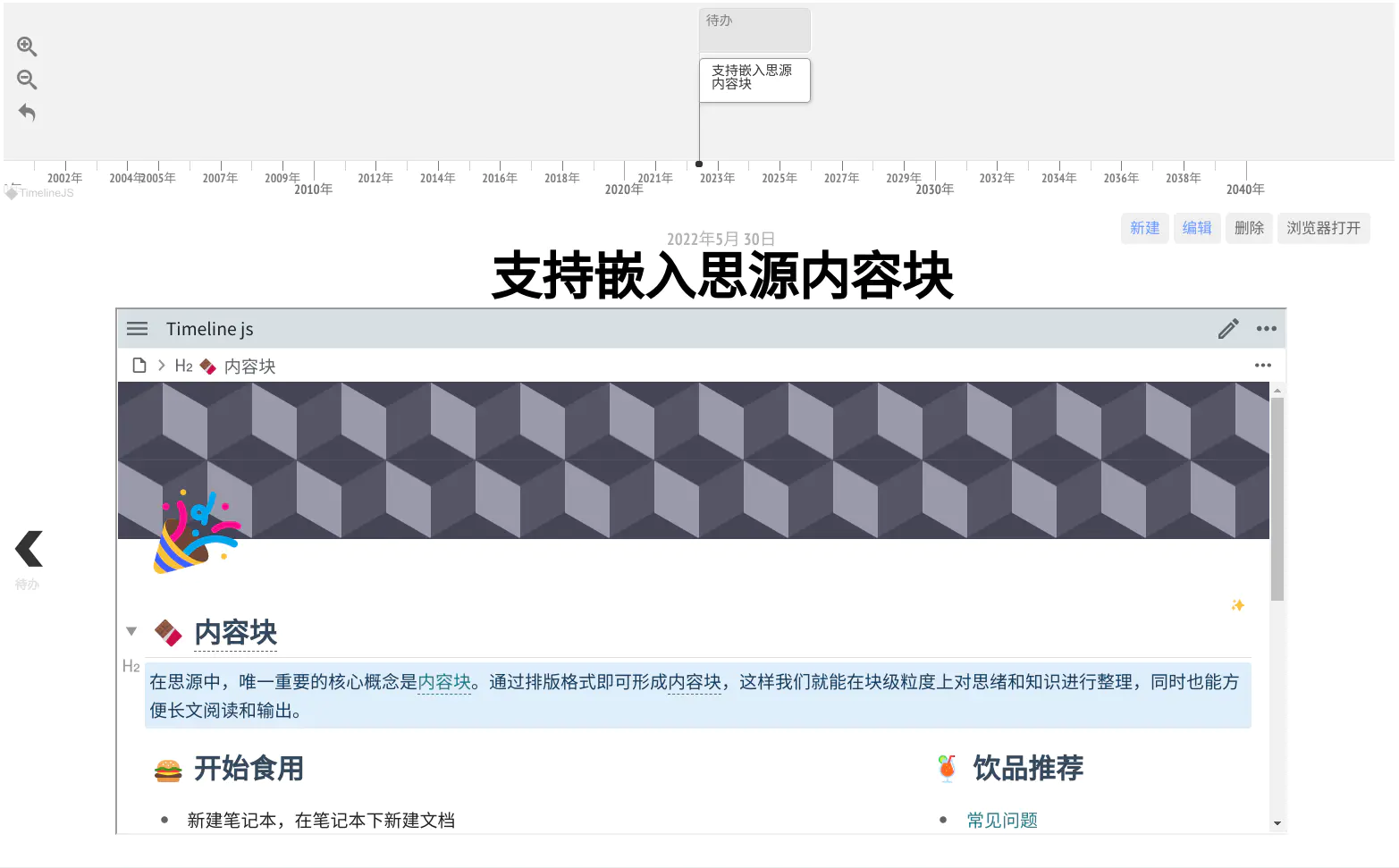Screen dimensions: 1399x868
Task: Click the document icon in breadcrumb
Action: pos(139,365)
